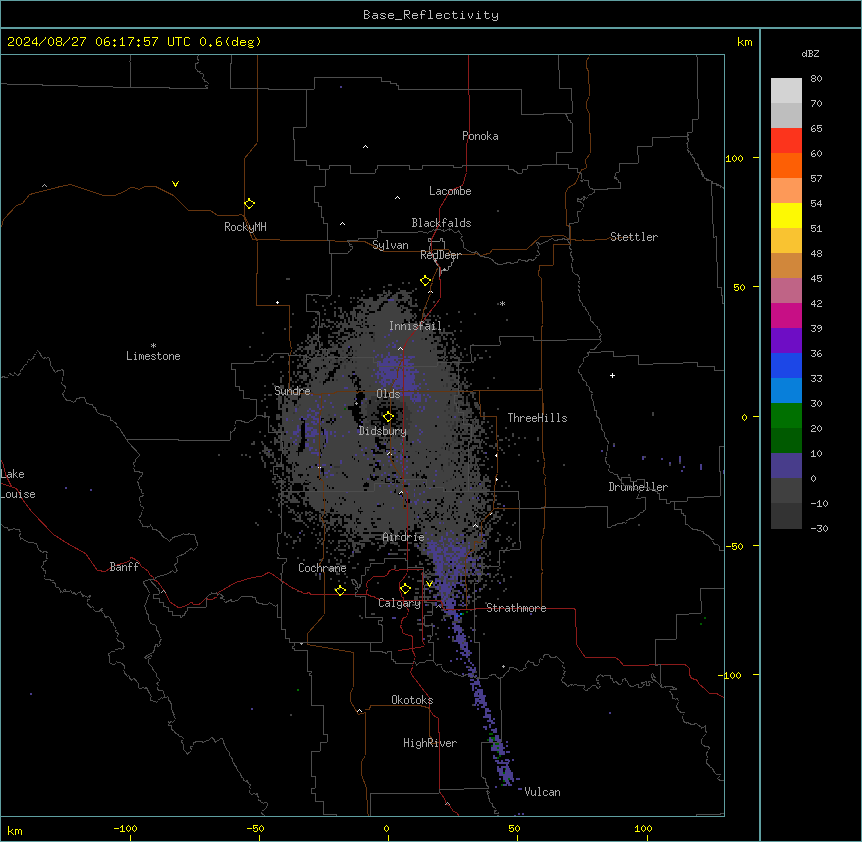
Task: Click the Blackfalds label
Action: click(441, 223)
